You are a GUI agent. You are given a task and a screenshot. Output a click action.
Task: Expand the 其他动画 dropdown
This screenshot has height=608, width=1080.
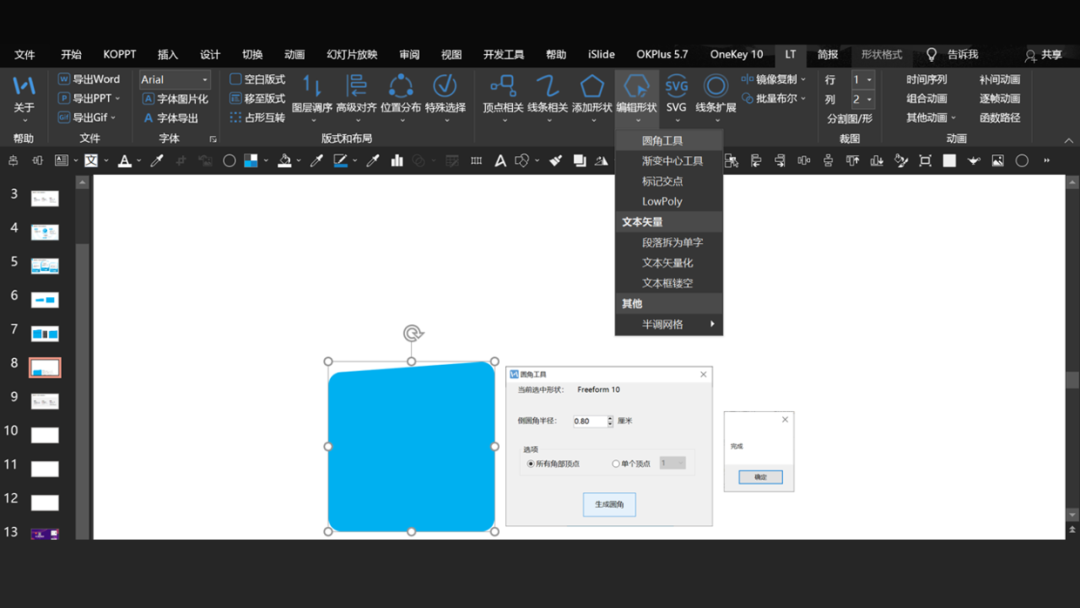pos(953,118)
